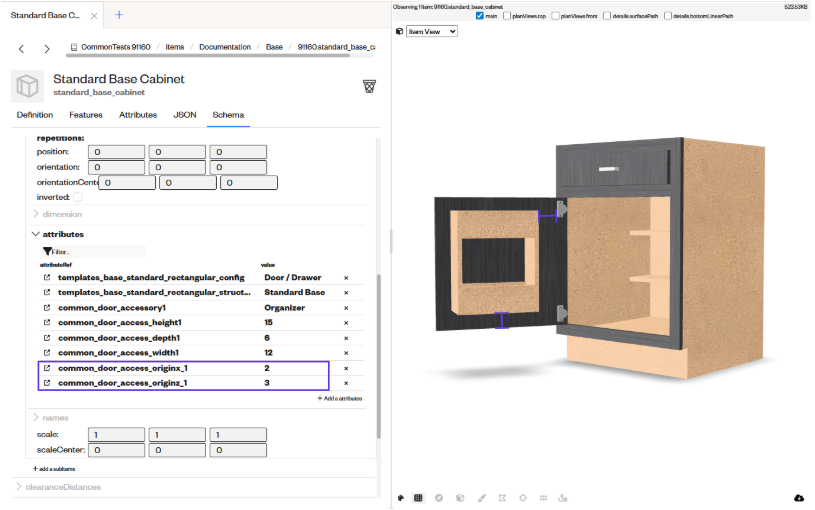Screen dimensions: 815x510
Task: Enable the details.bottomLinearPath checkbox
Action: pyautogui.click(x=668, y=16)
